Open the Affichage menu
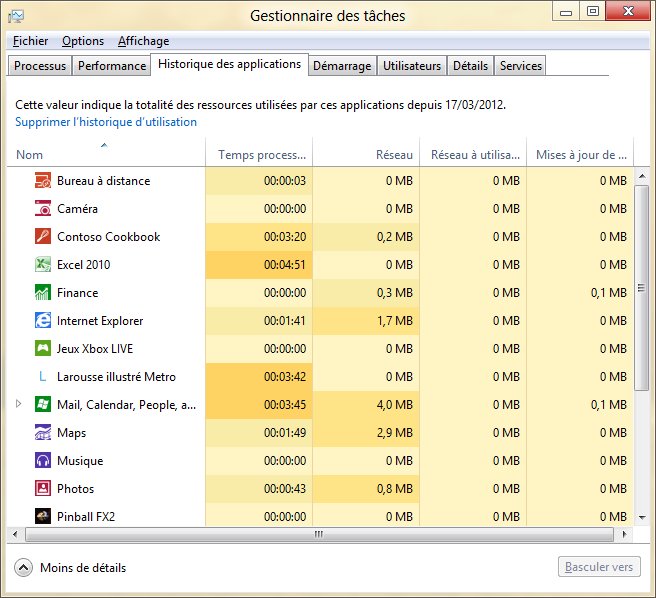The width and height of the screenshot is (656, 598). [143, 41]
